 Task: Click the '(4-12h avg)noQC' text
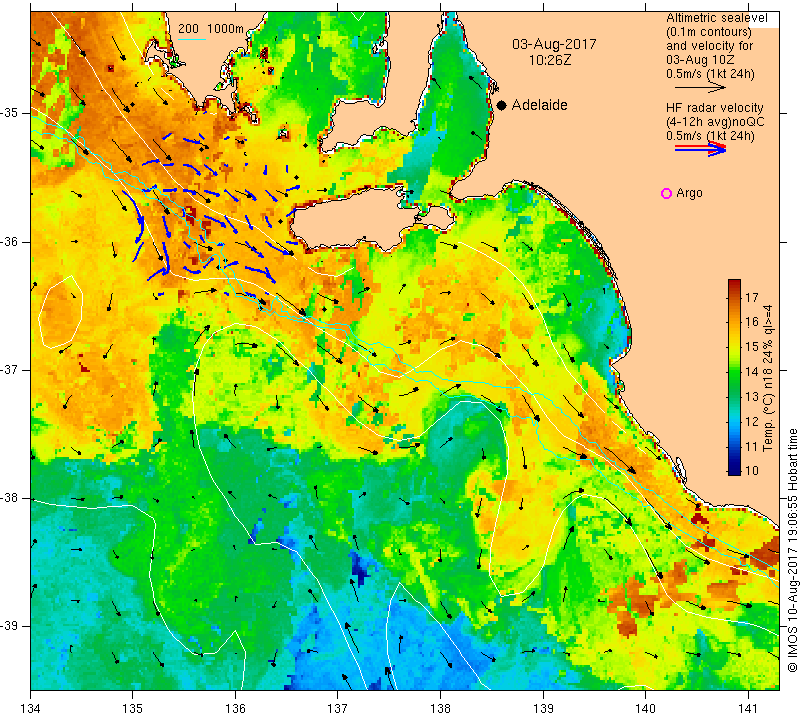[x=715, y=122]
